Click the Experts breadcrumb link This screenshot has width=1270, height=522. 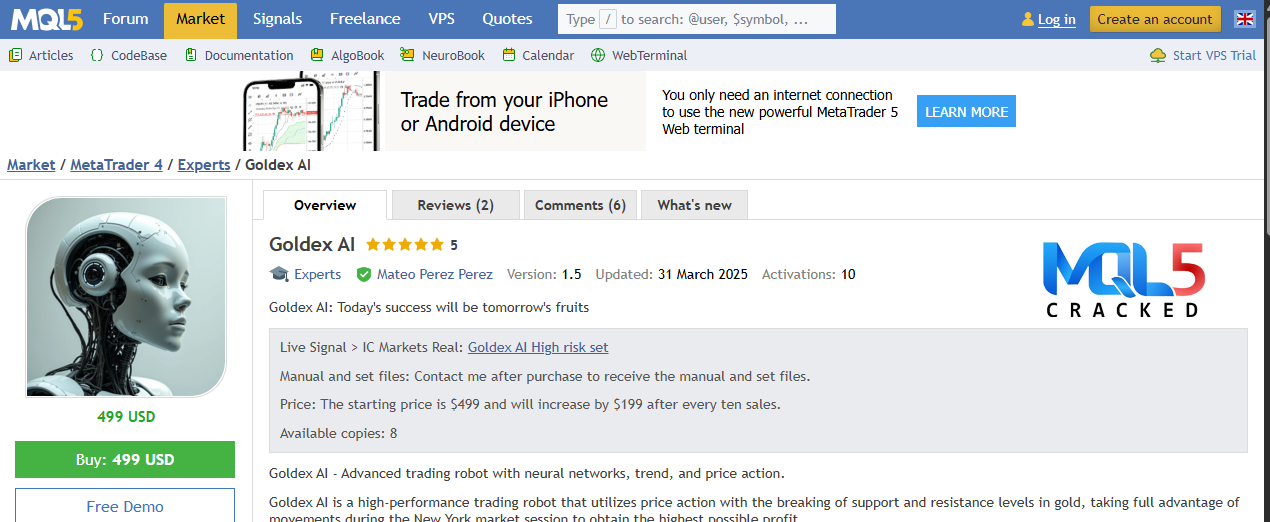point(204,165)
